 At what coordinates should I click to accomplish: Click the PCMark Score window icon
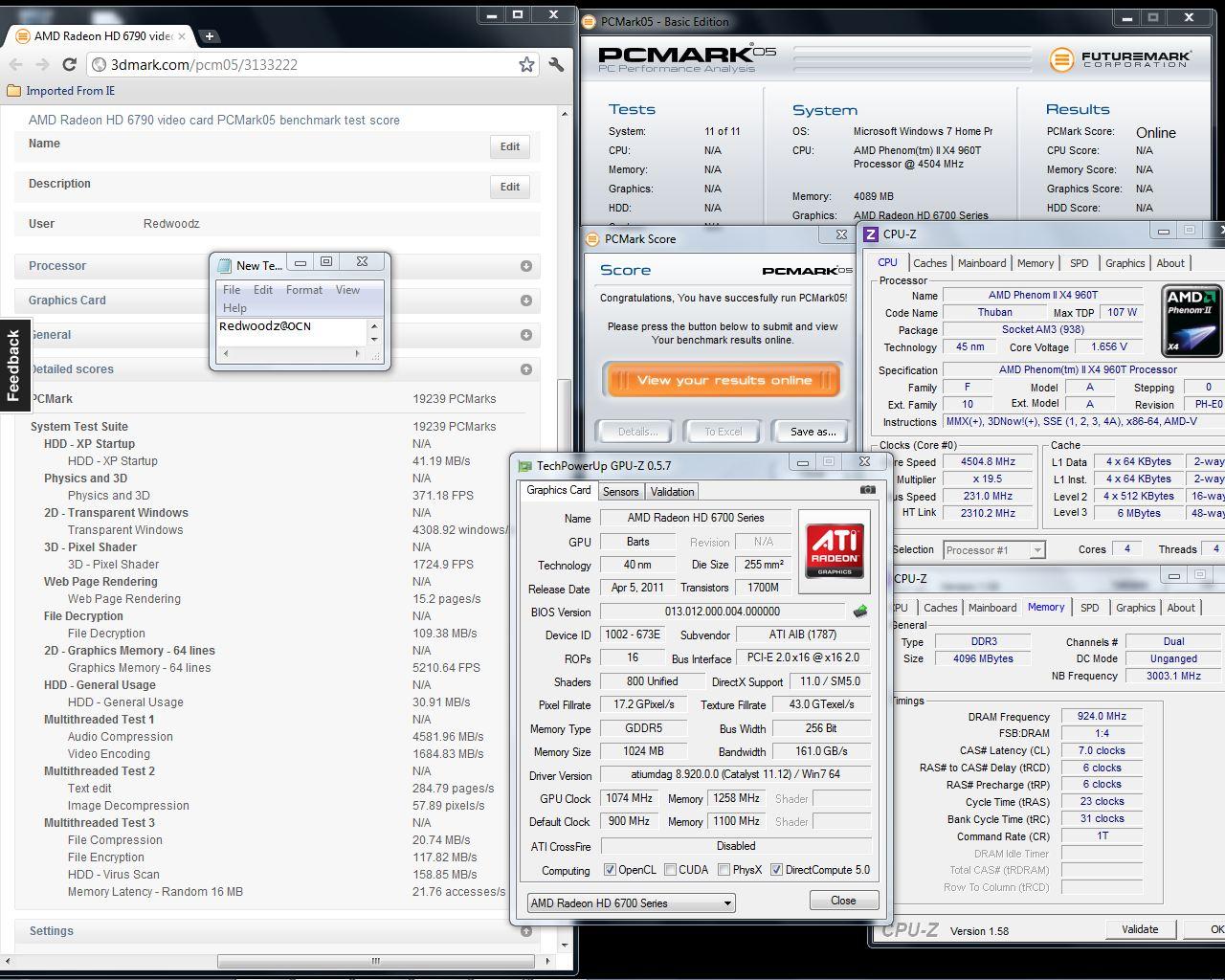click(592, 238)
